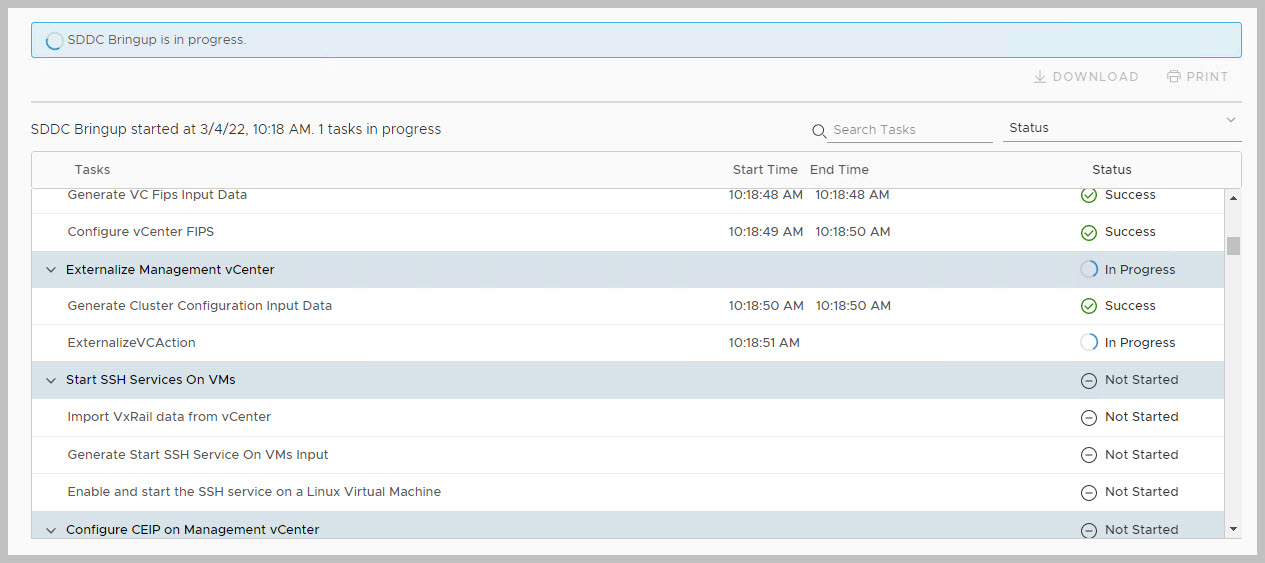Focus the Search Tasks input field
The width and height of the screenshot is (1265, 563).
tap(910, 130)
